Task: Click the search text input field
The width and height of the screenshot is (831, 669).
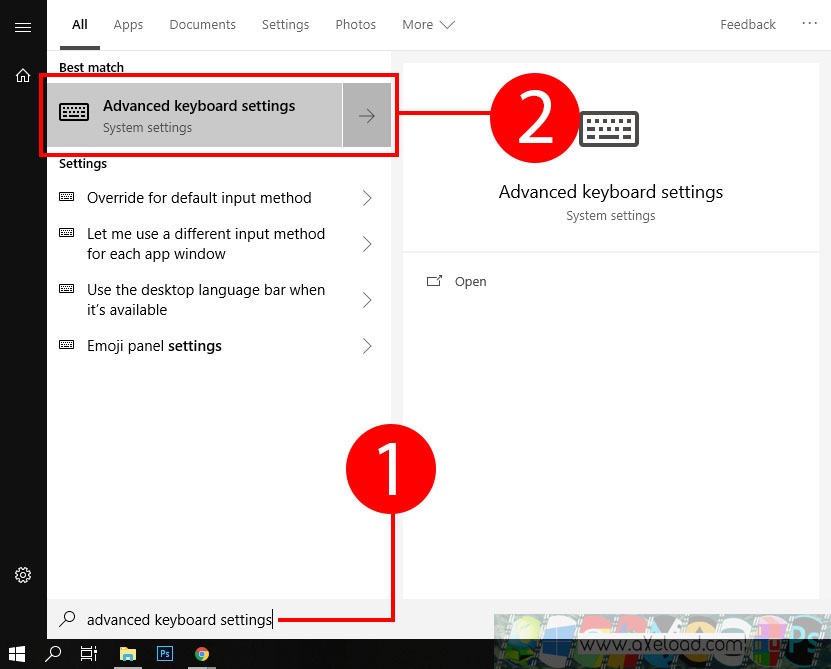Action: (180, 619)
